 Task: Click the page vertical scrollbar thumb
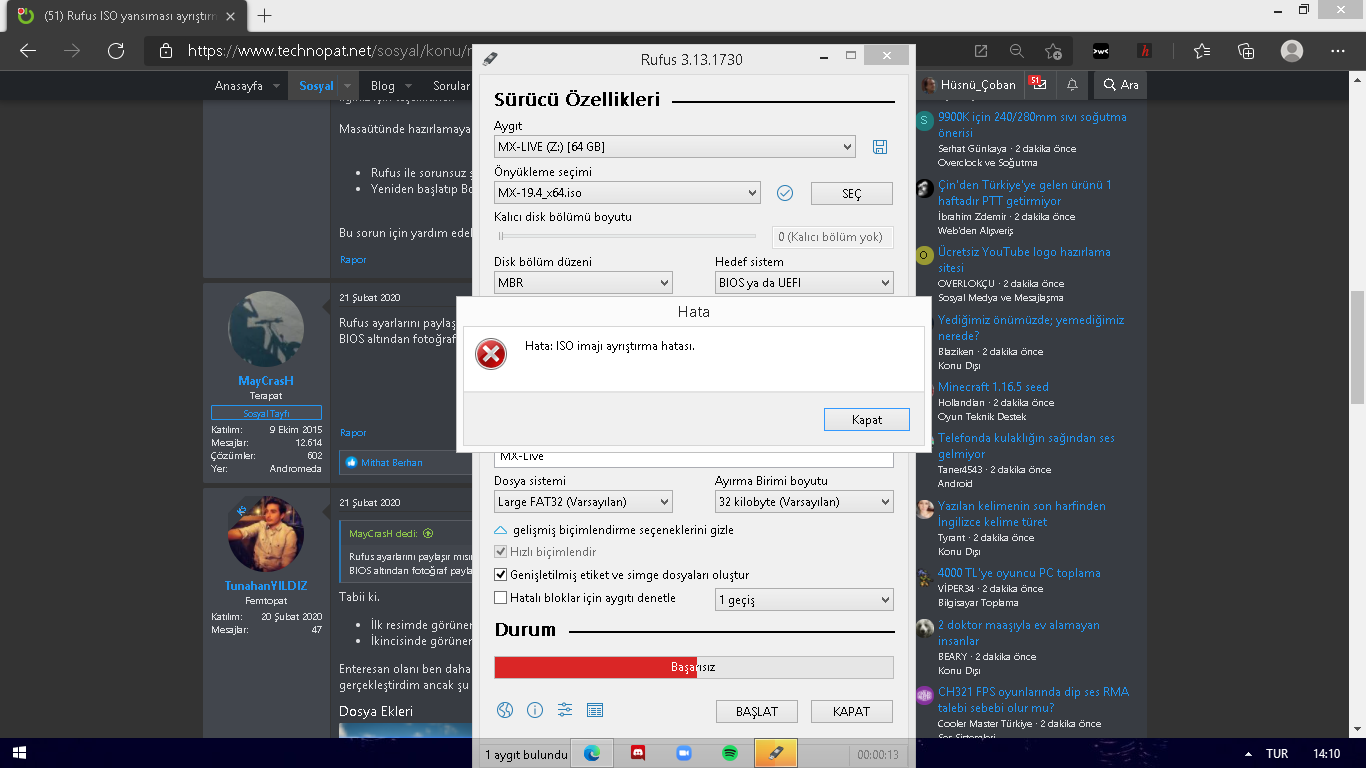1357,346
